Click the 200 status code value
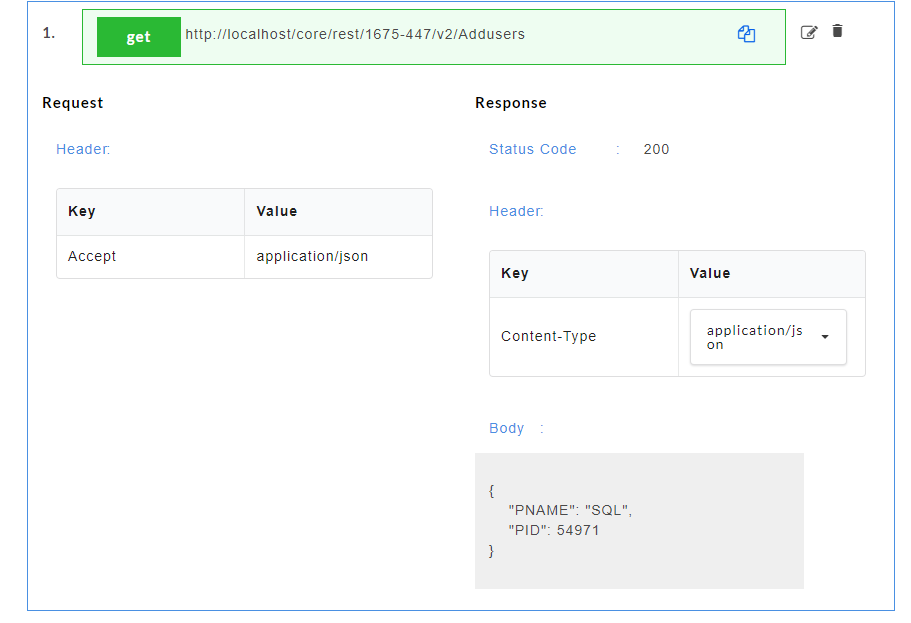Screen dimensions: 911x623 tap(656, 149)
